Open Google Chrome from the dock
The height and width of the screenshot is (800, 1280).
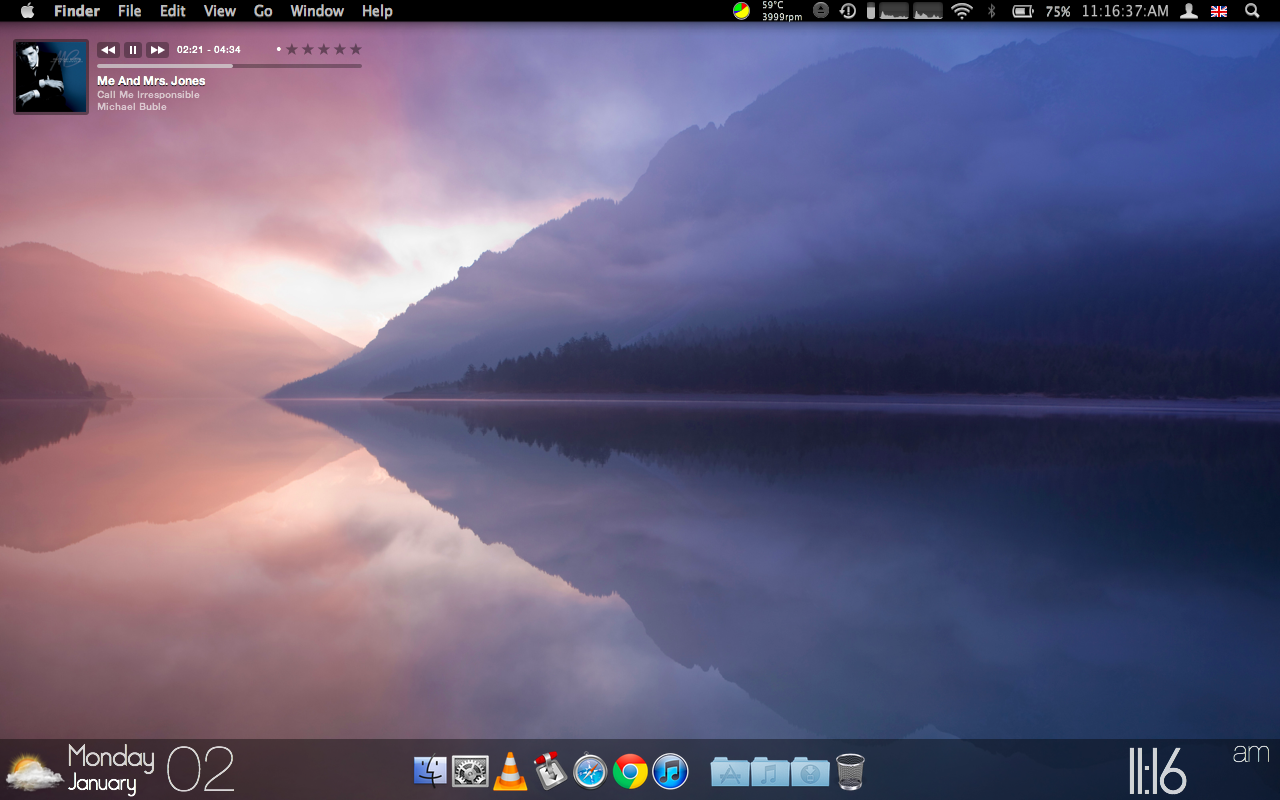(630, 771)
